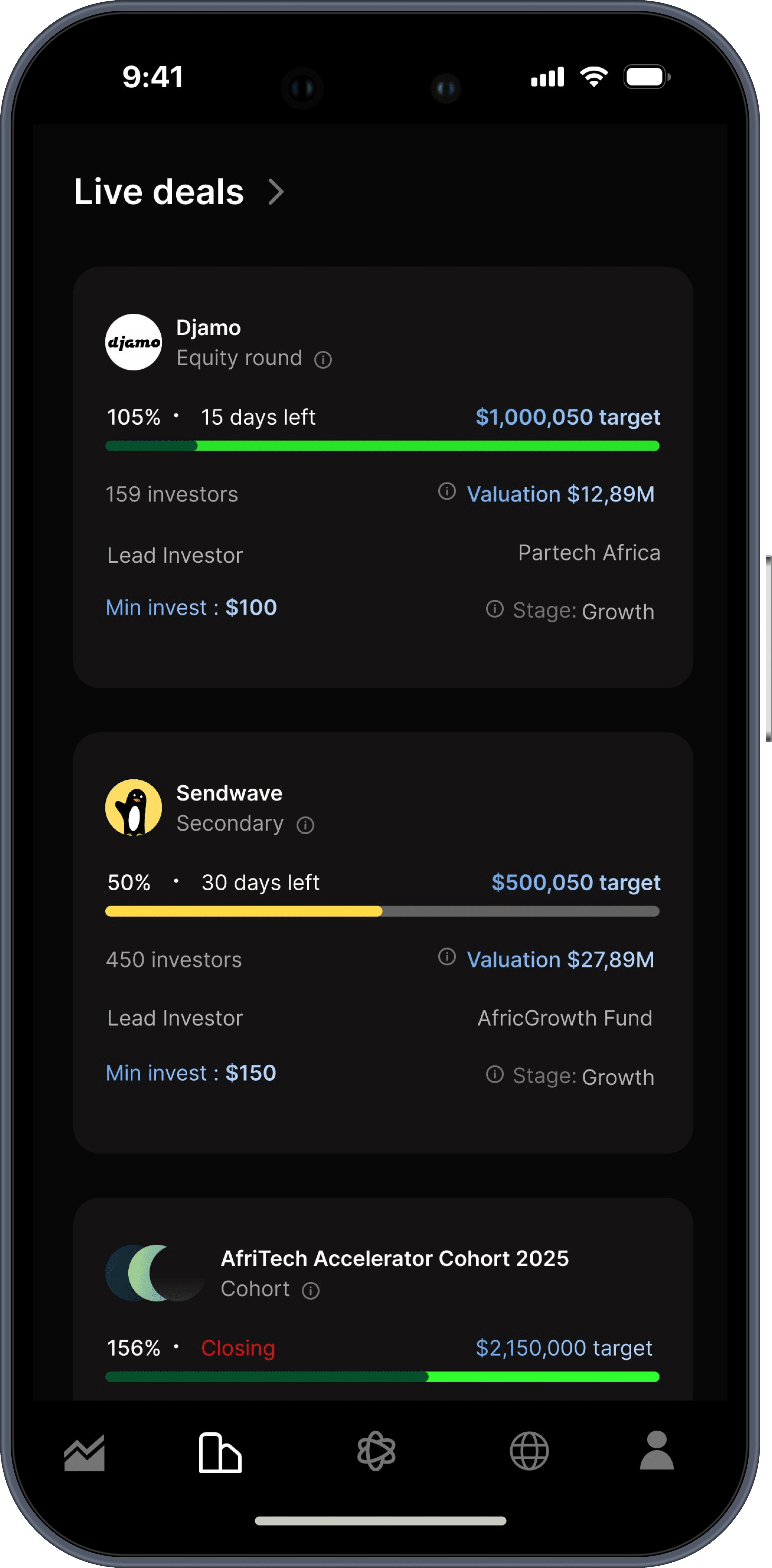Go to the globe tab
The width and height of the screenshot is (772, 1568).
tap(529, 1451)
